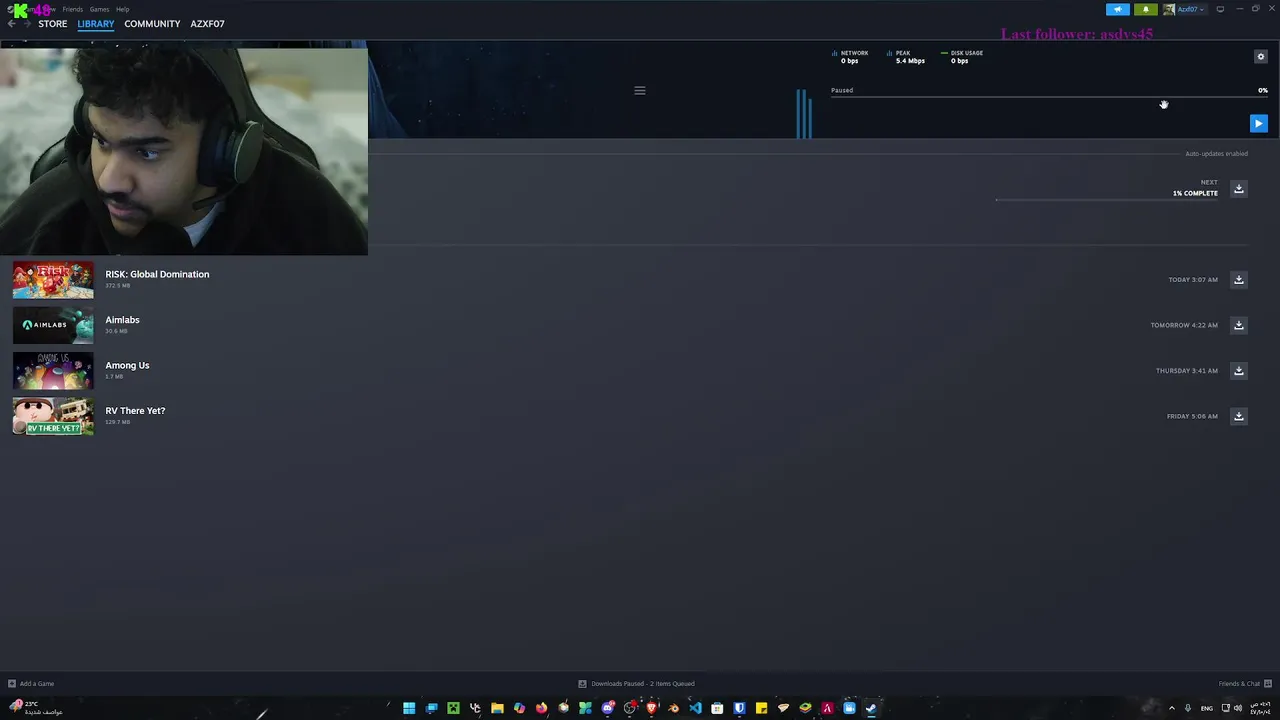This screenshot has width=1280, height=720.
Task: Open Brave browser from taskbar
Action: point(652,708)
